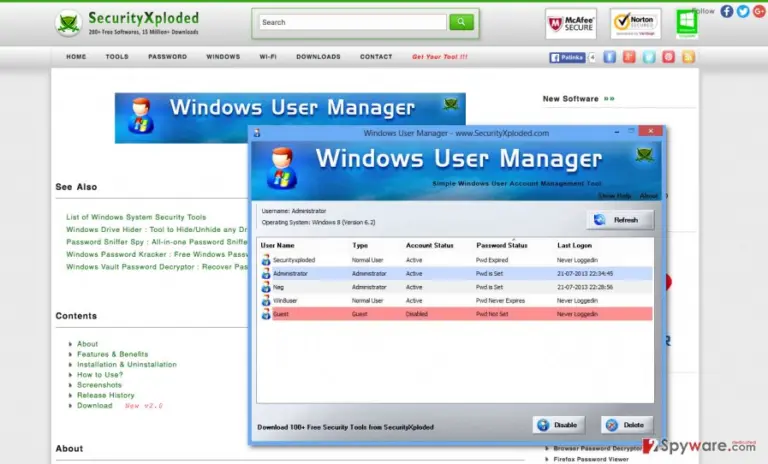The width and height of the screenshot is (768, 464).
Task: Click the Disable button
Action: point(558,425)
